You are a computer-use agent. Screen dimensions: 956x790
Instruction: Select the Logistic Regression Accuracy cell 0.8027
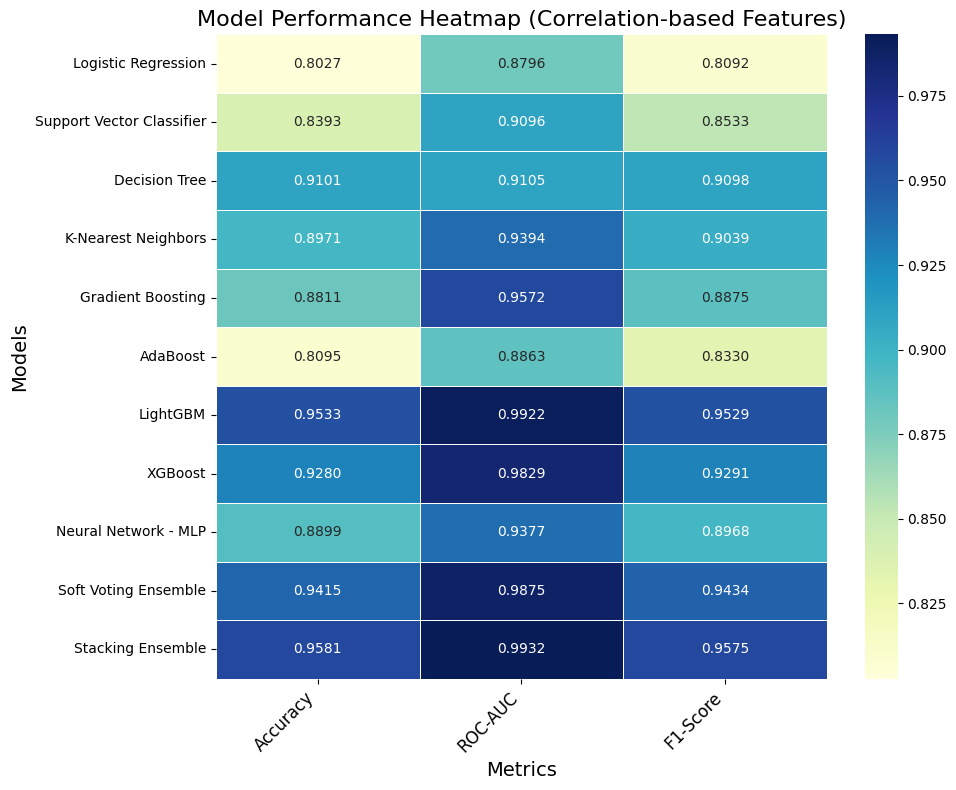[x=318, y=64]
